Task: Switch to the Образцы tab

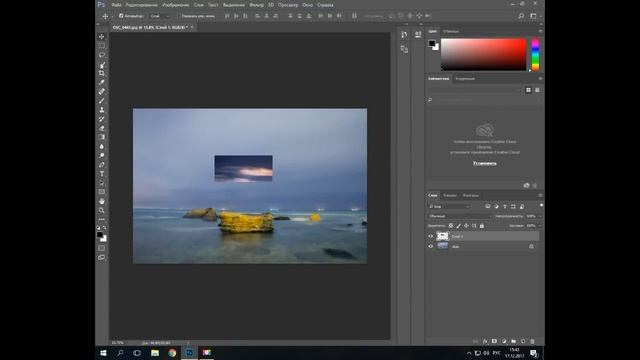Action: (451, 31)
